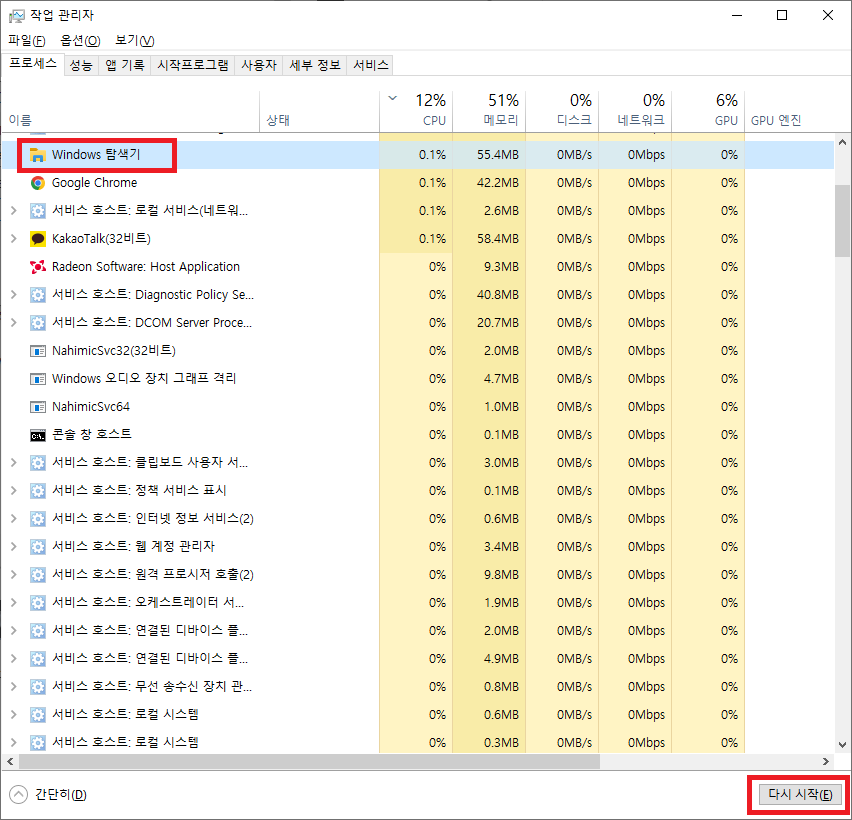The height and width of the screenshot is (820, 852).
Task: Expand 서비스 호스트: 클립보드 사용자 서비스
Action: click(x=14, y=463)
